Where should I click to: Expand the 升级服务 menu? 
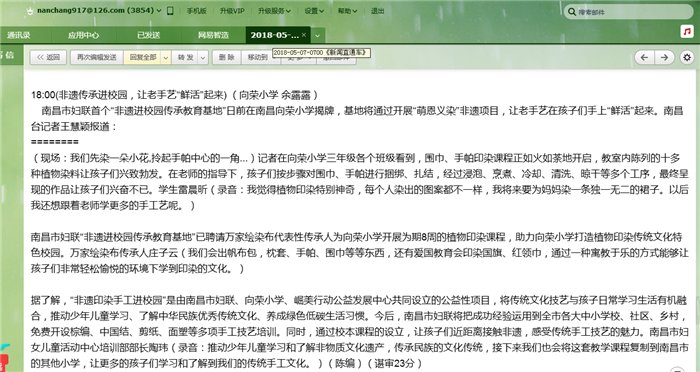tap(274, 11)
